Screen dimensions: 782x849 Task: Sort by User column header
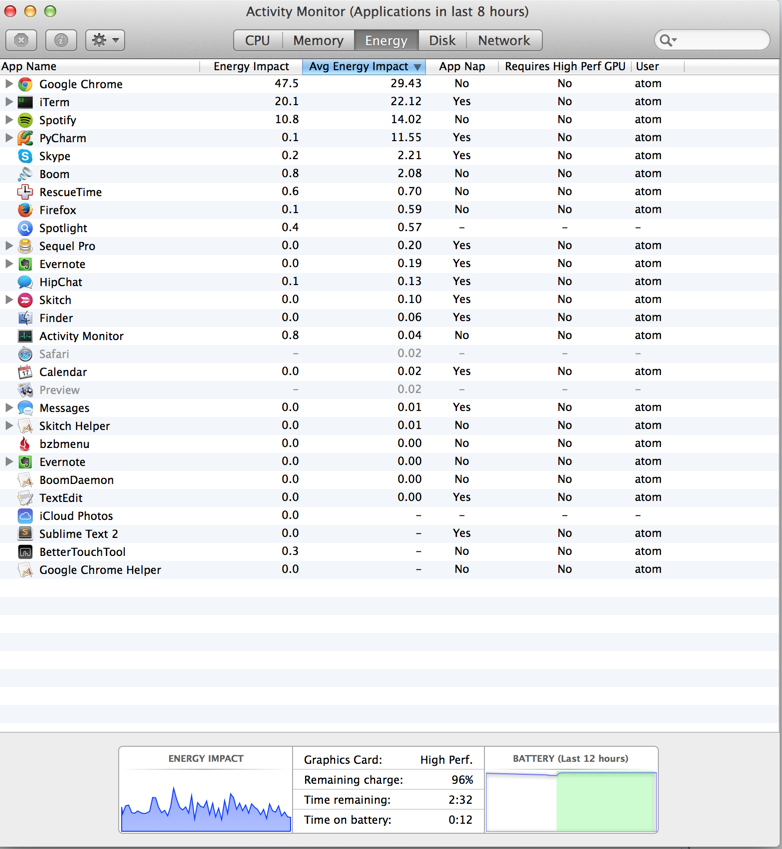point(658,66)
